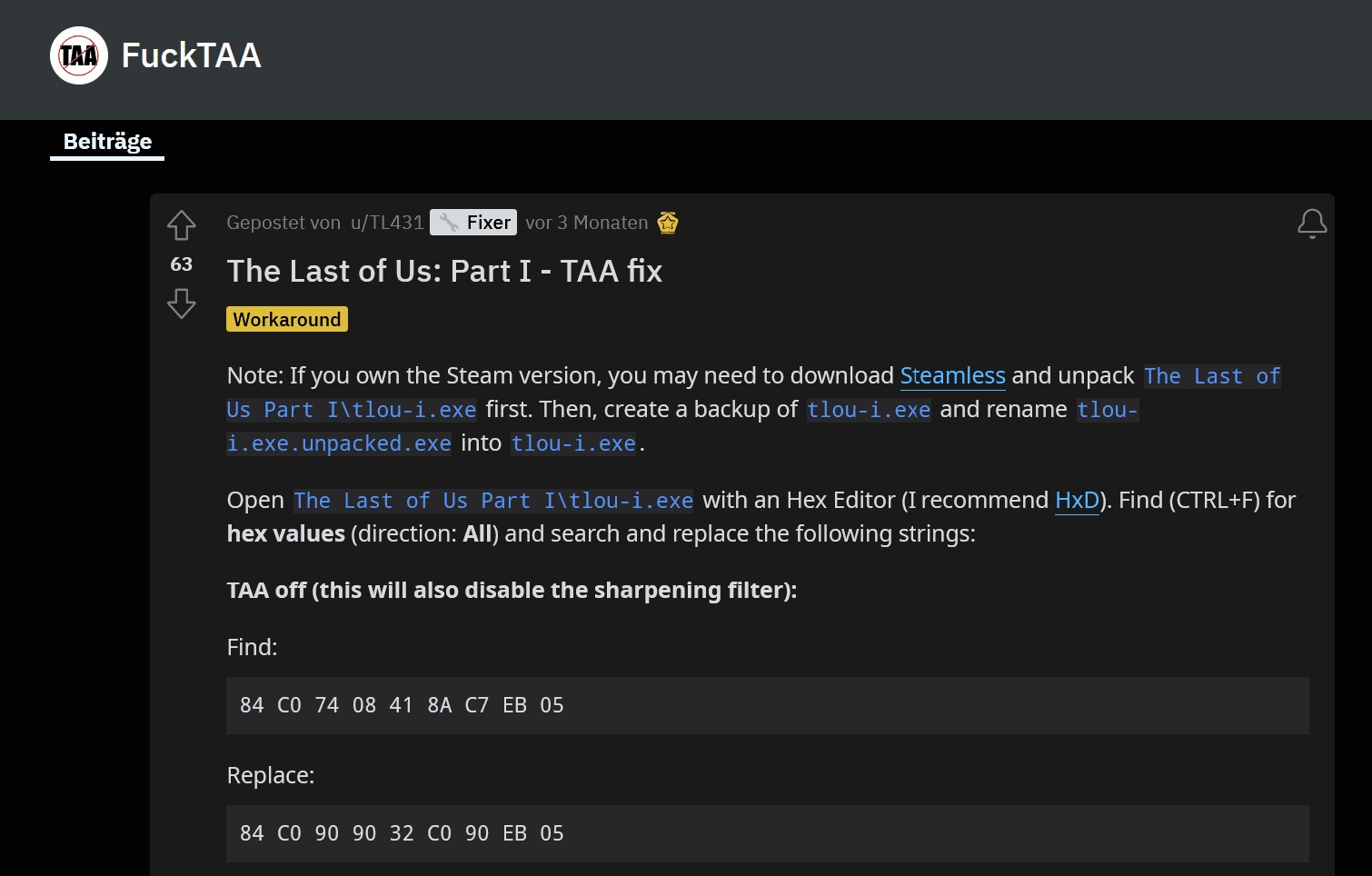Click the 'hex values' bold text
Image resolution: width=1372 pixels, height=876 pixels.
coord(286,533)
